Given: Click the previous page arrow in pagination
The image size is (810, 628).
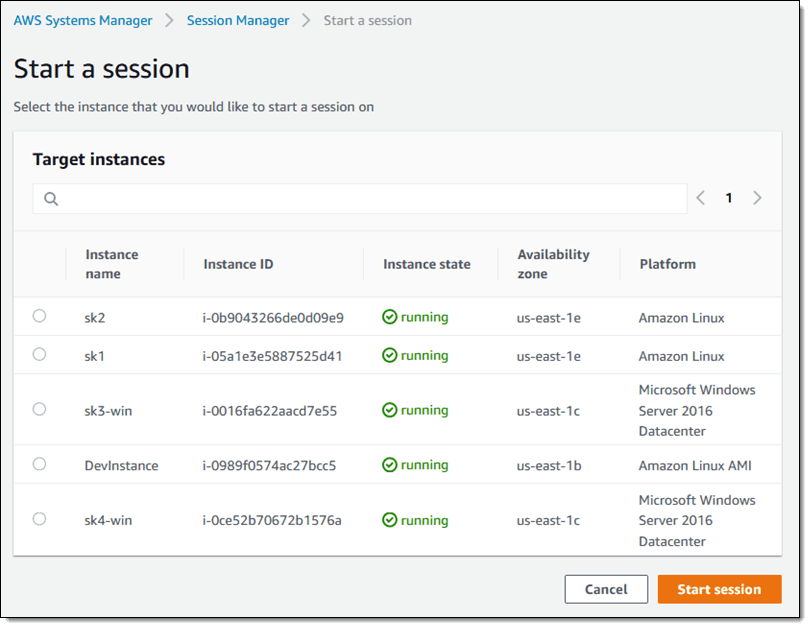Looking at the screenshot, I should pyautogui.click(x=700, y=198).
